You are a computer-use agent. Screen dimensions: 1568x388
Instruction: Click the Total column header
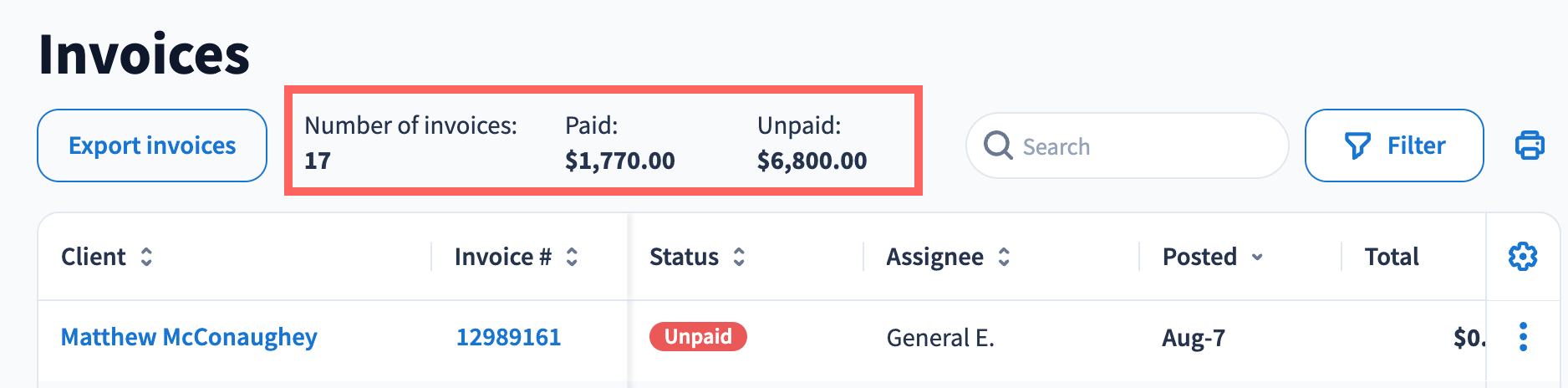pyautogui.click(x=1392, y=257)
